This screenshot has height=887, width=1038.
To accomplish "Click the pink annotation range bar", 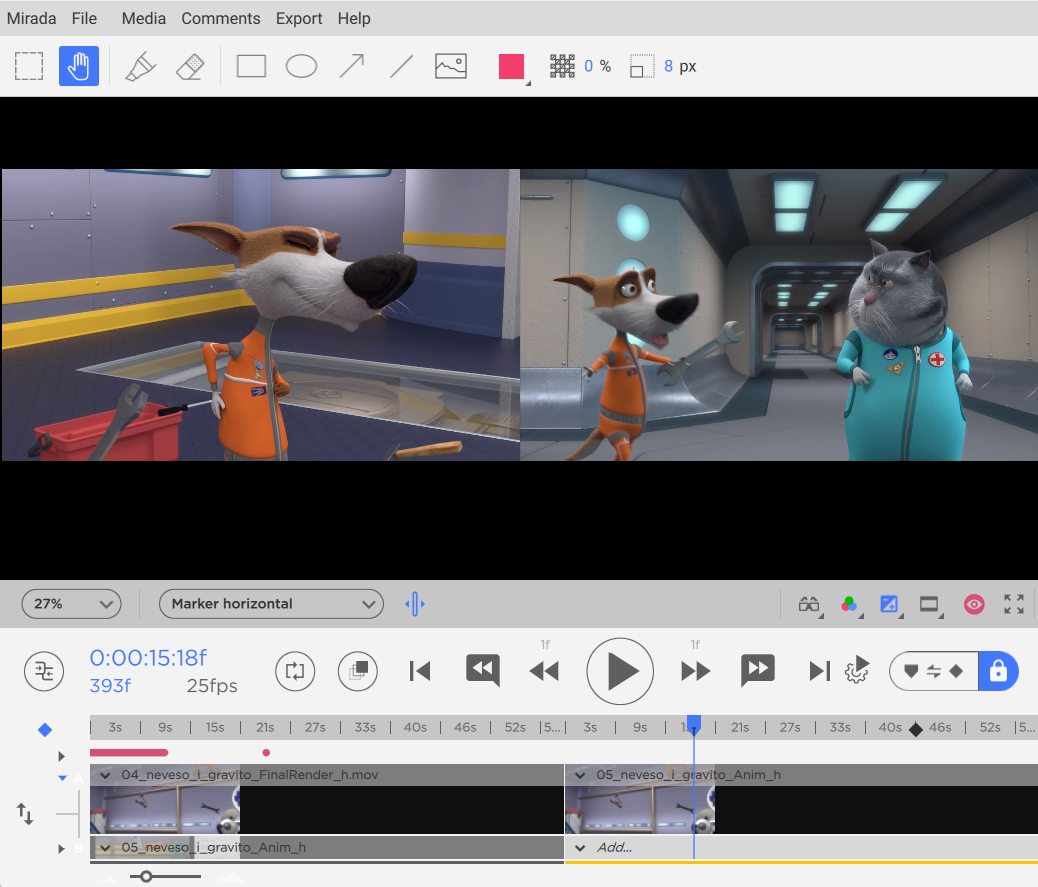I will (129, 753).
